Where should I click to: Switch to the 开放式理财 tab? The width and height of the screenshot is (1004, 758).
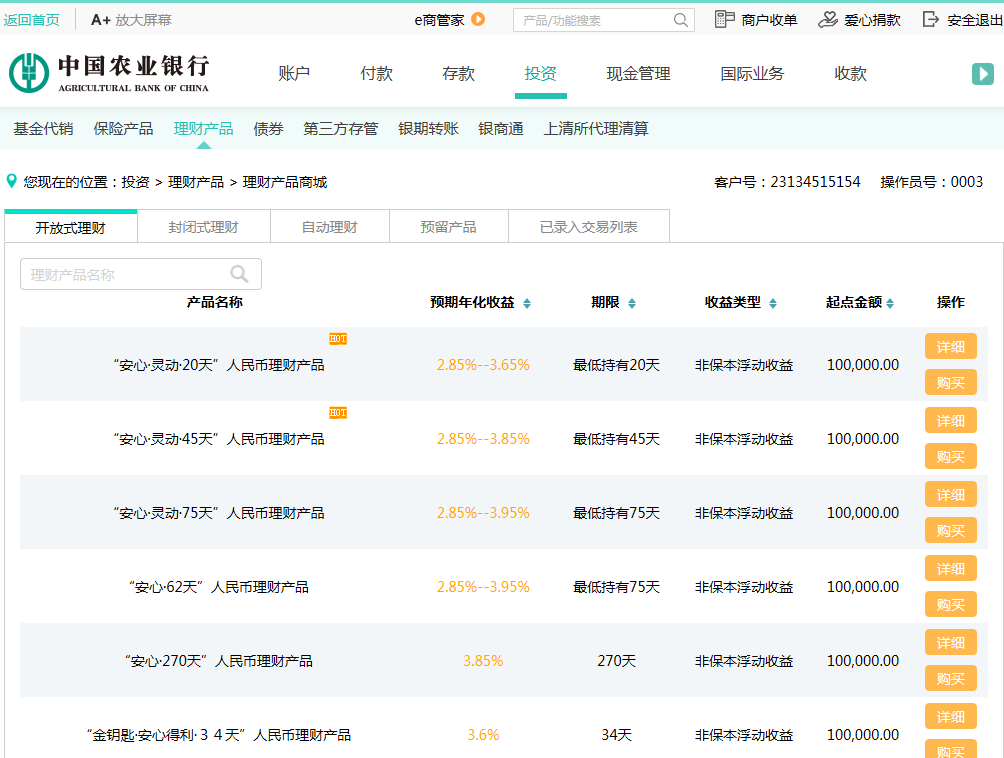tap(70, 227)
